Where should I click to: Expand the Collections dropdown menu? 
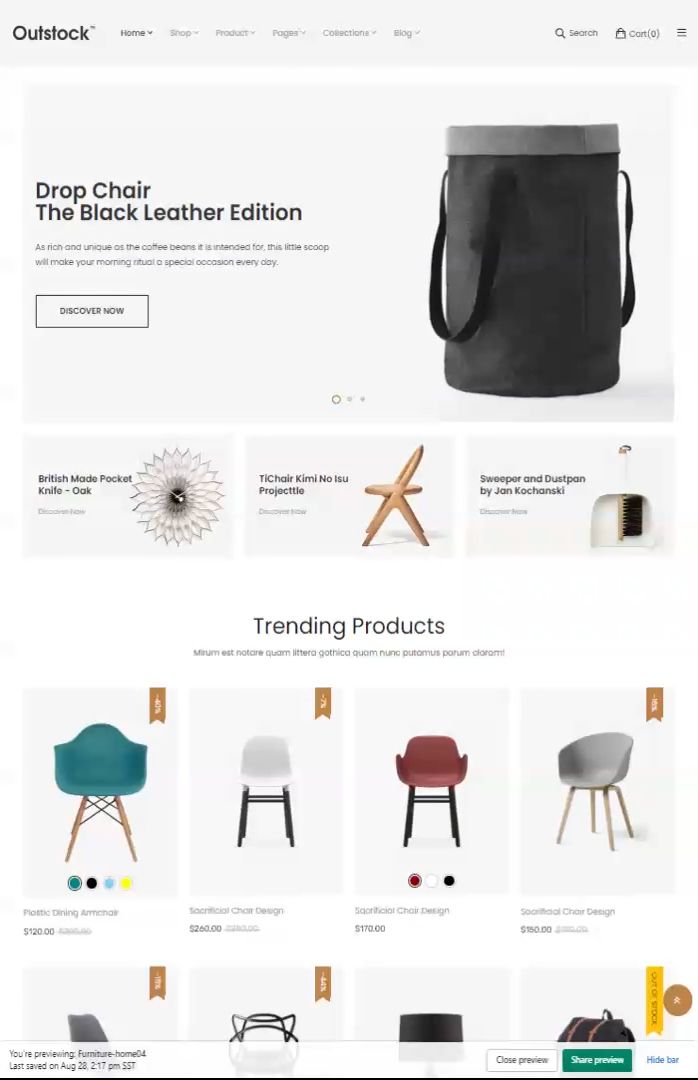(349, 33)
